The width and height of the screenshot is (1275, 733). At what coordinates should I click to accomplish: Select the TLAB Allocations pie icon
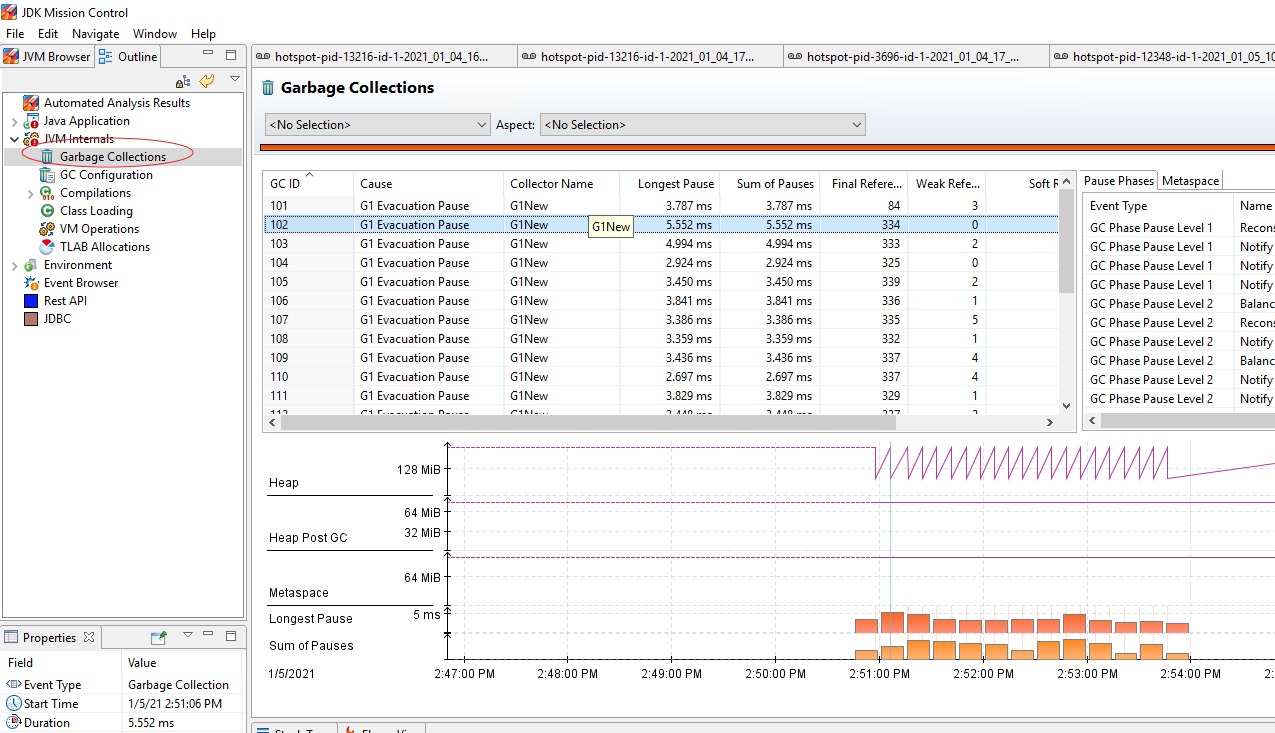pyautogui.click(x=47, y=247)
